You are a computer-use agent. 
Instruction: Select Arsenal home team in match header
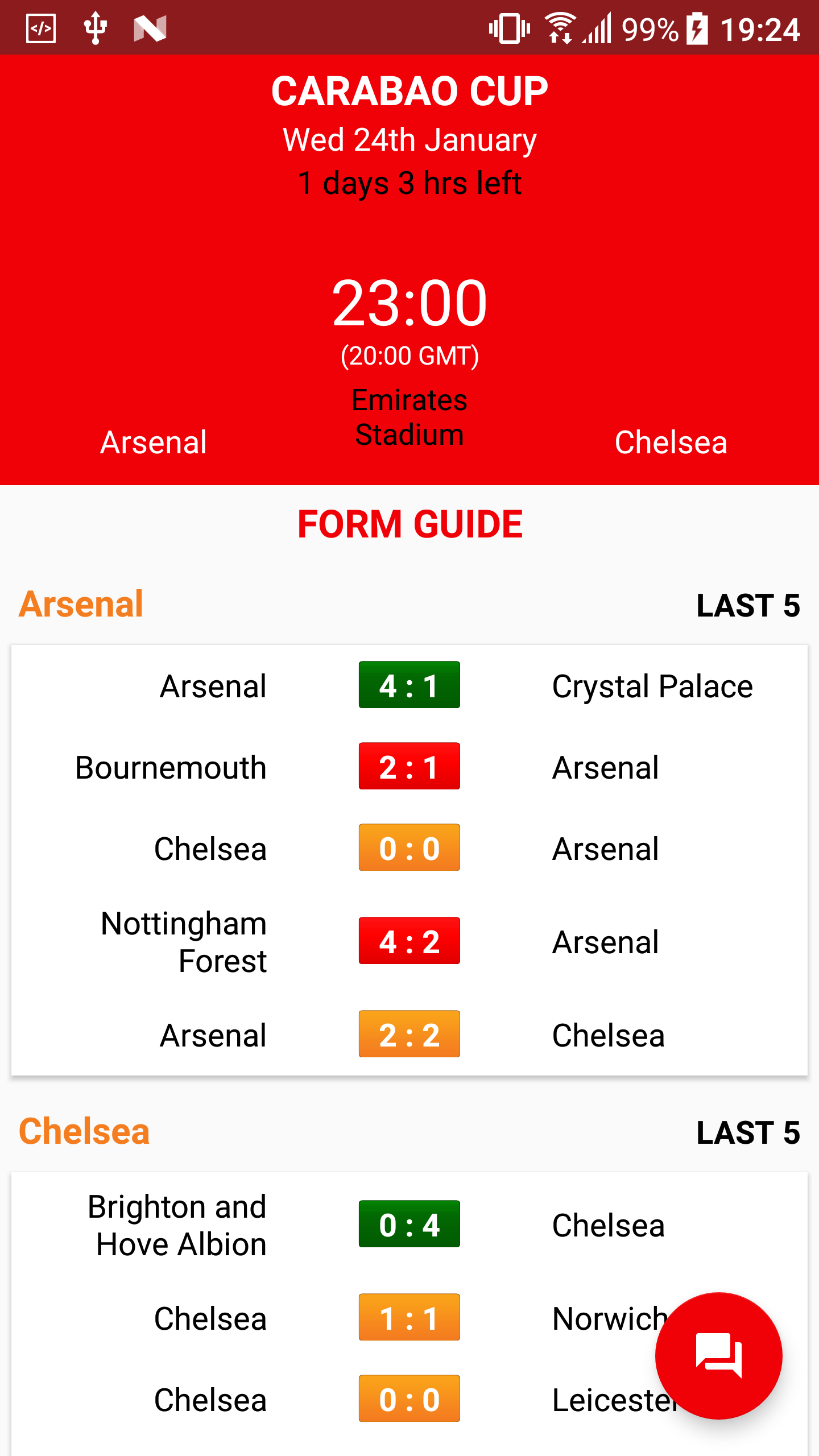pos(153,442)
